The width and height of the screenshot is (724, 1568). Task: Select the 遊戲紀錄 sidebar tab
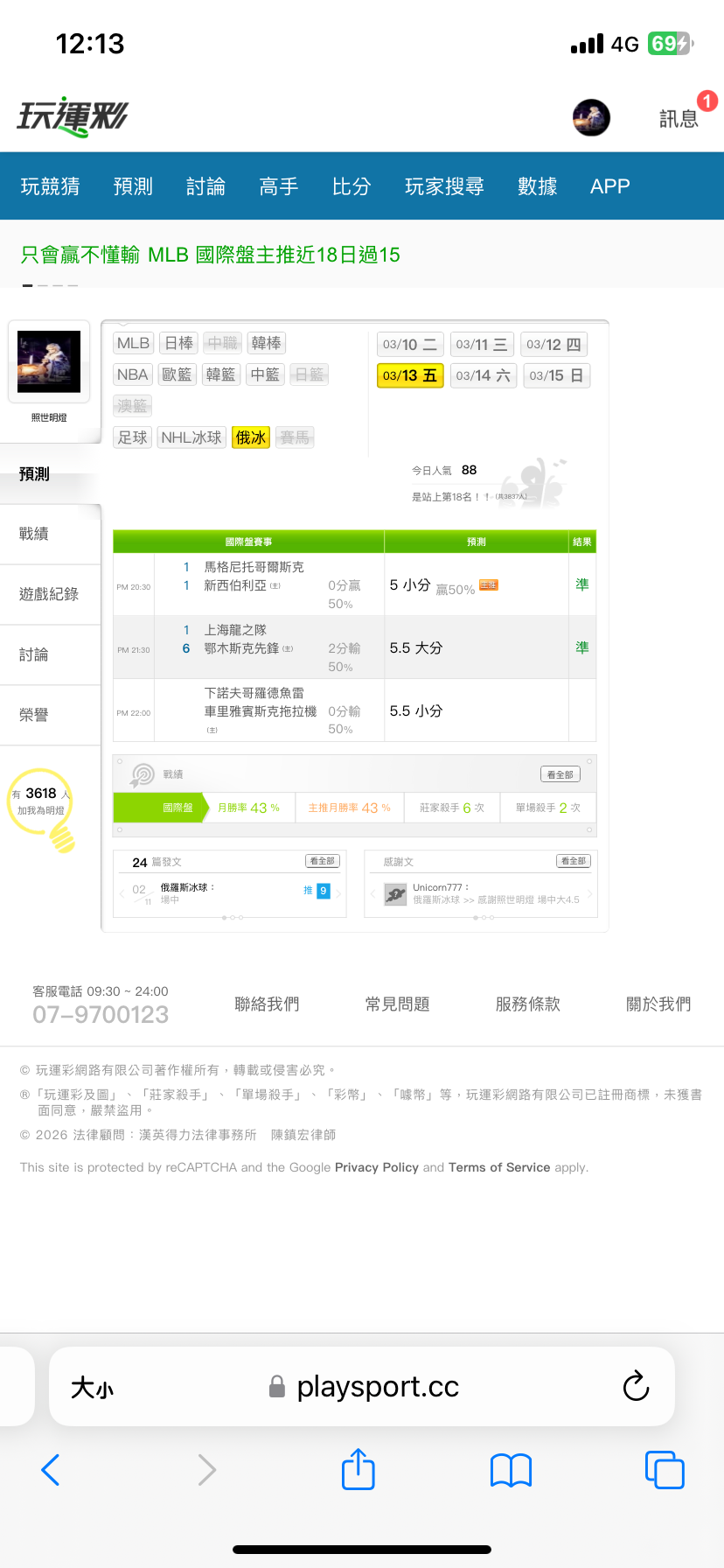(x=51, y=594)
